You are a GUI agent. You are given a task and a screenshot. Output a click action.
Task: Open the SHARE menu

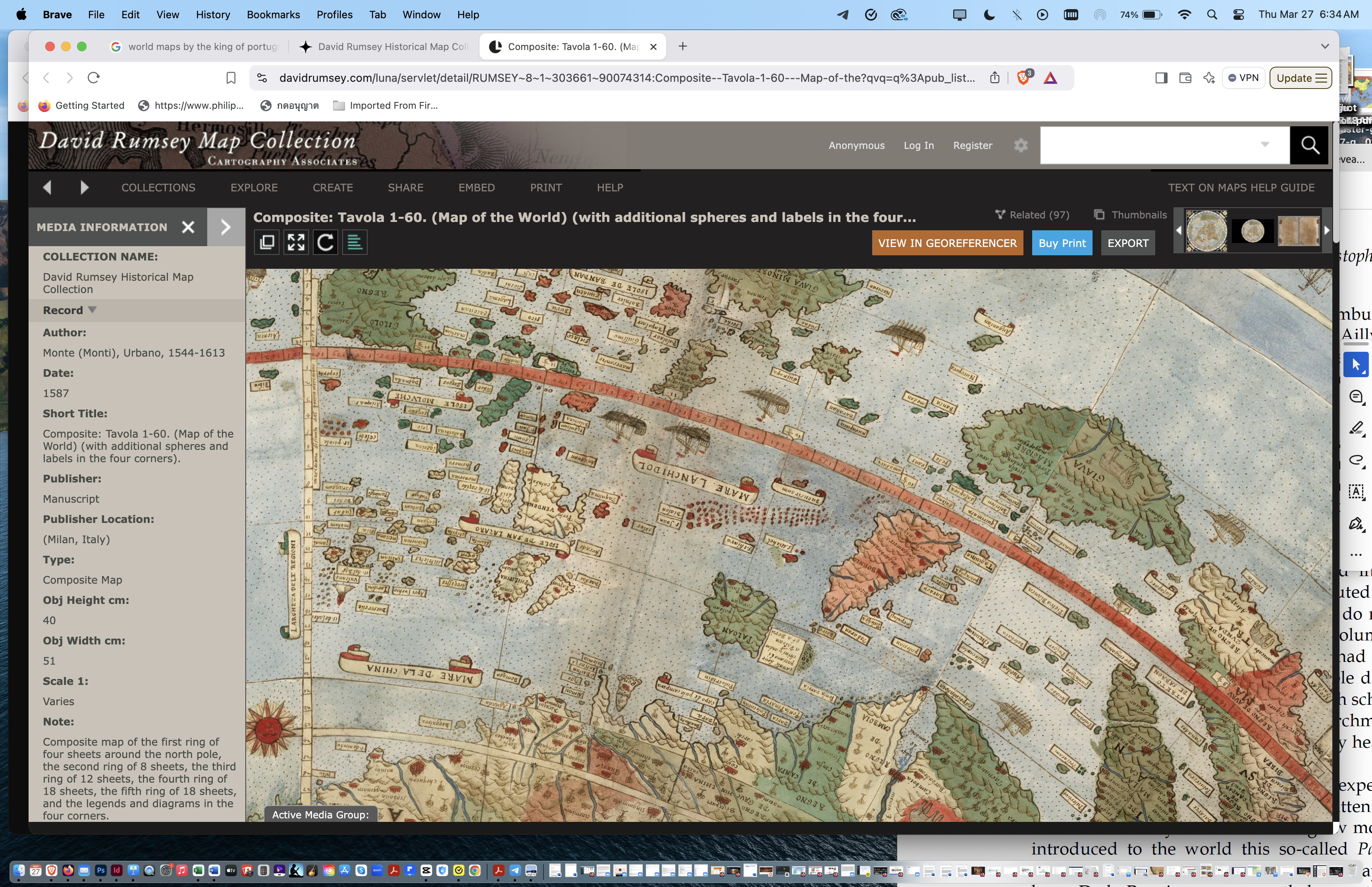(405, 188)
